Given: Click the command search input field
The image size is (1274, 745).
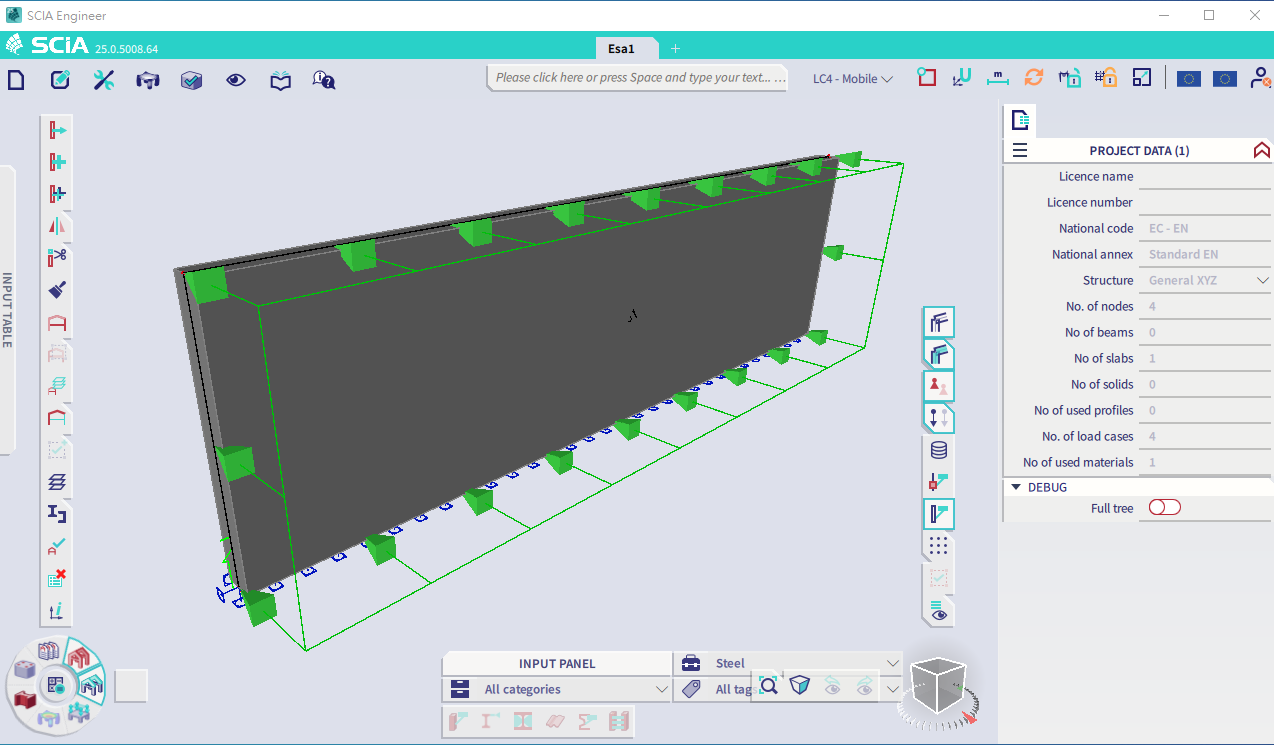Looking at the screenshot, I should point(640,78).
